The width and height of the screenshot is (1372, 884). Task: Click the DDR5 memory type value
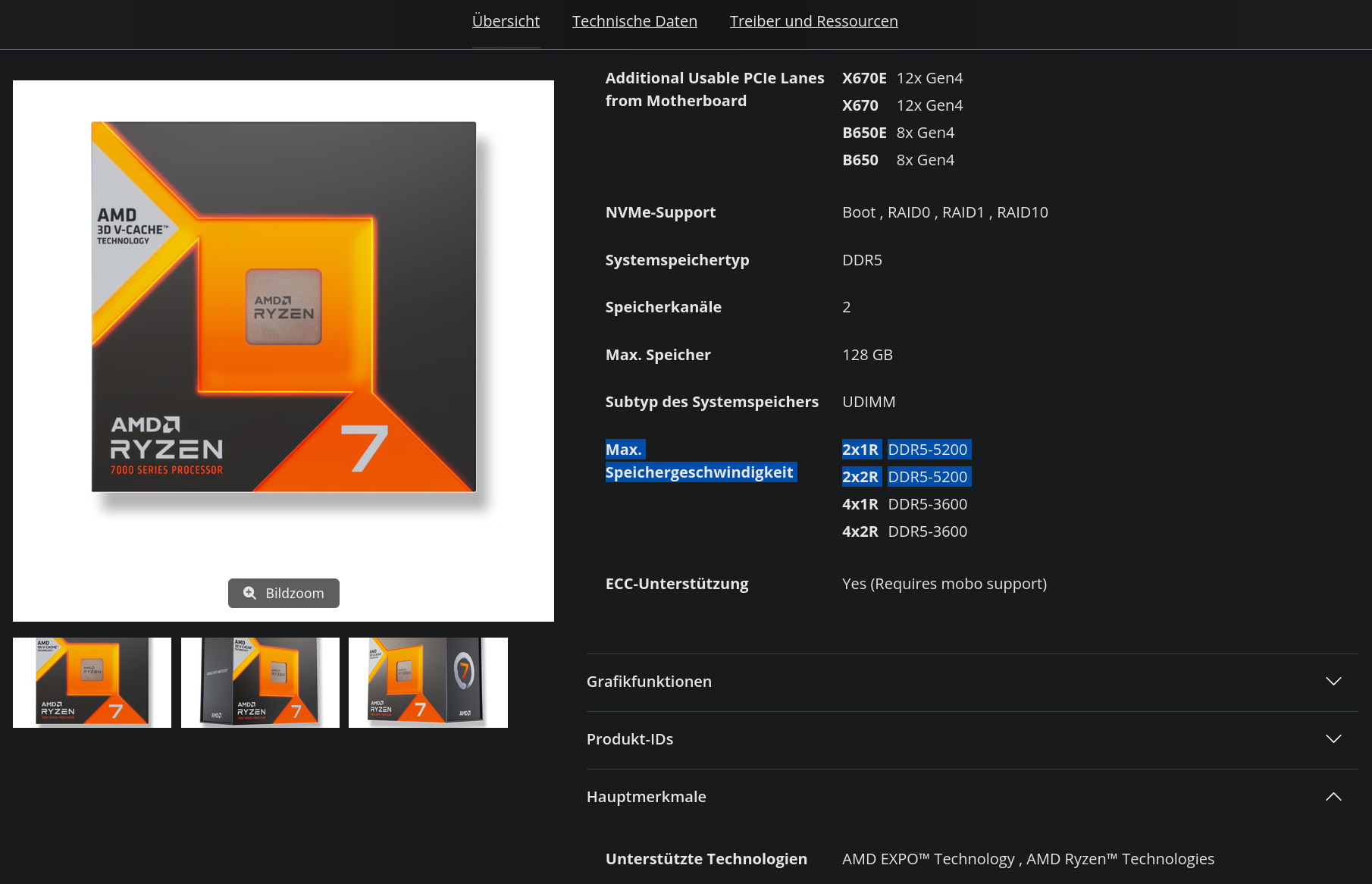pyautogui.click(x=862, y=260)
